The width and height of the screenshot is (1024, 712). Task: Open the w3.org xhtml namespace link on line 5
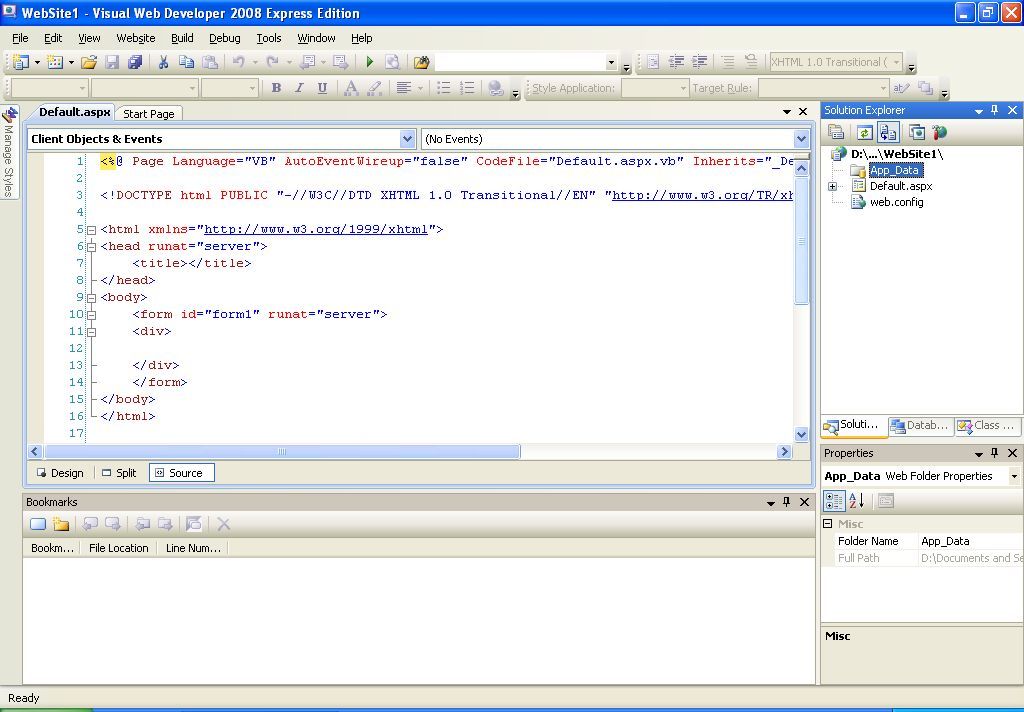click(x=316, y=229)
